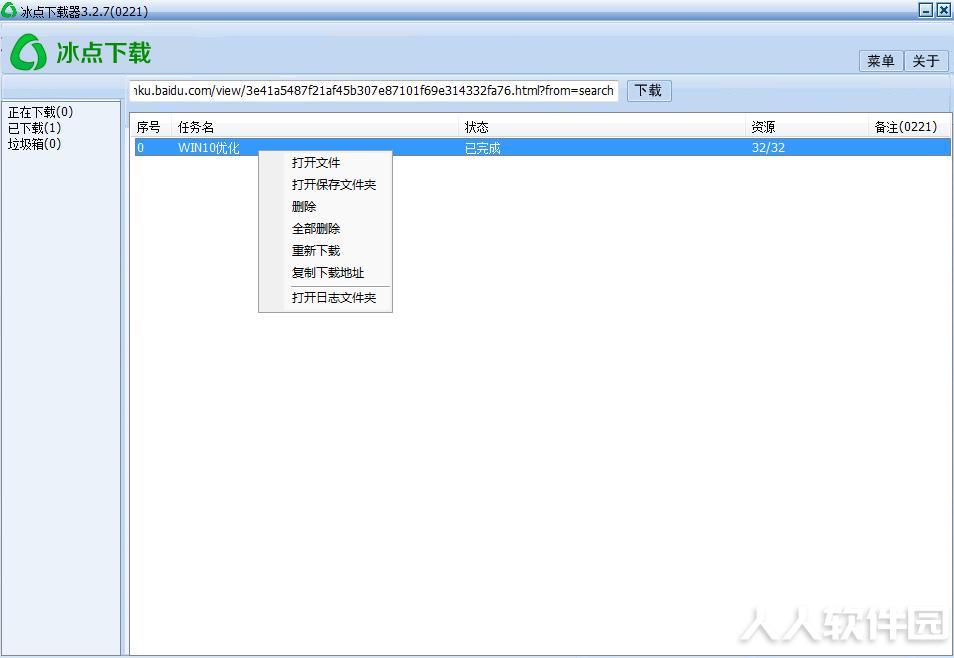Open the 菜单 button

coord(880,61)
